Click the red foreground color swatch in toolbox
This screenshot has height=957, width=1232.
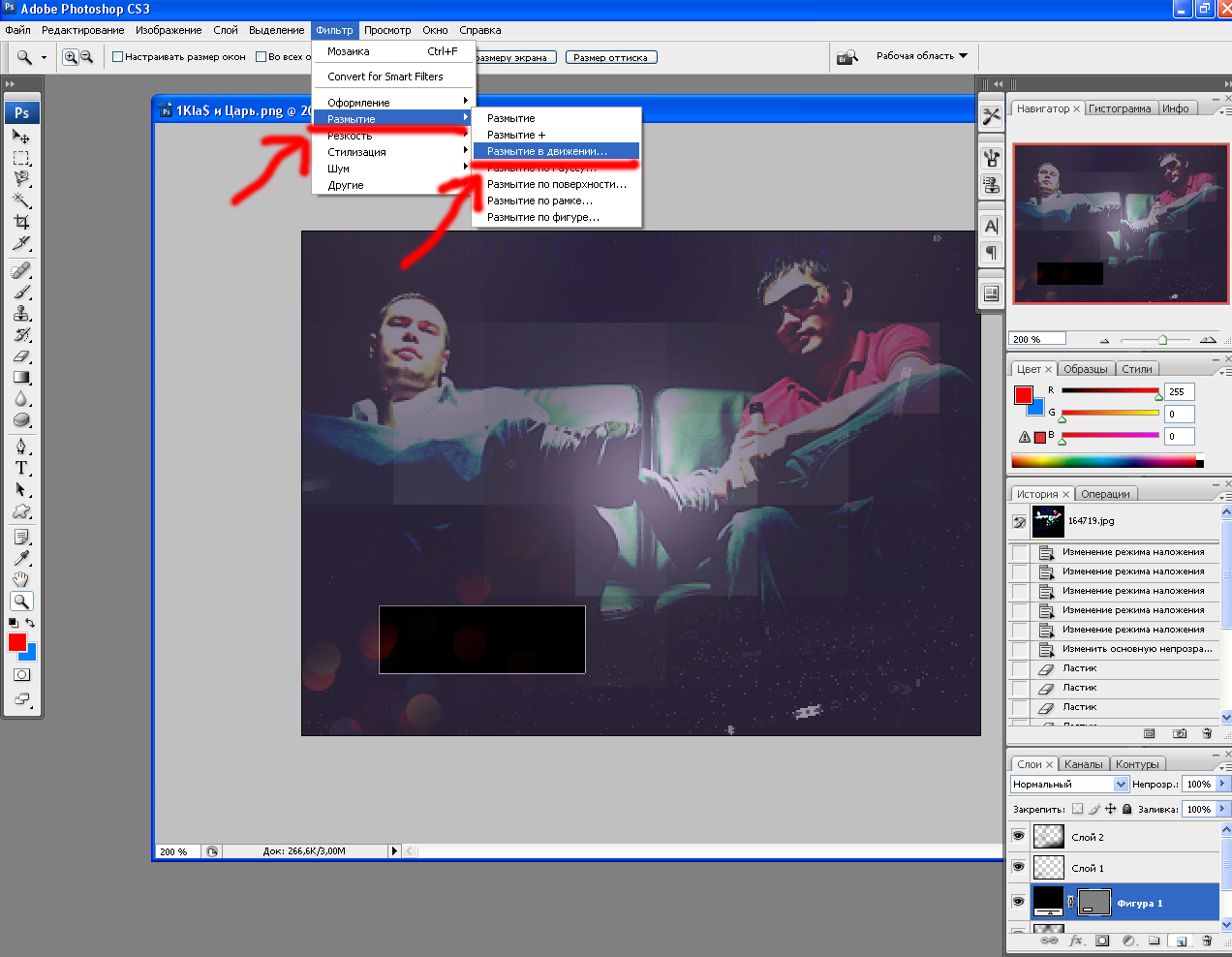pyautogui.click(x=16, y=641)
